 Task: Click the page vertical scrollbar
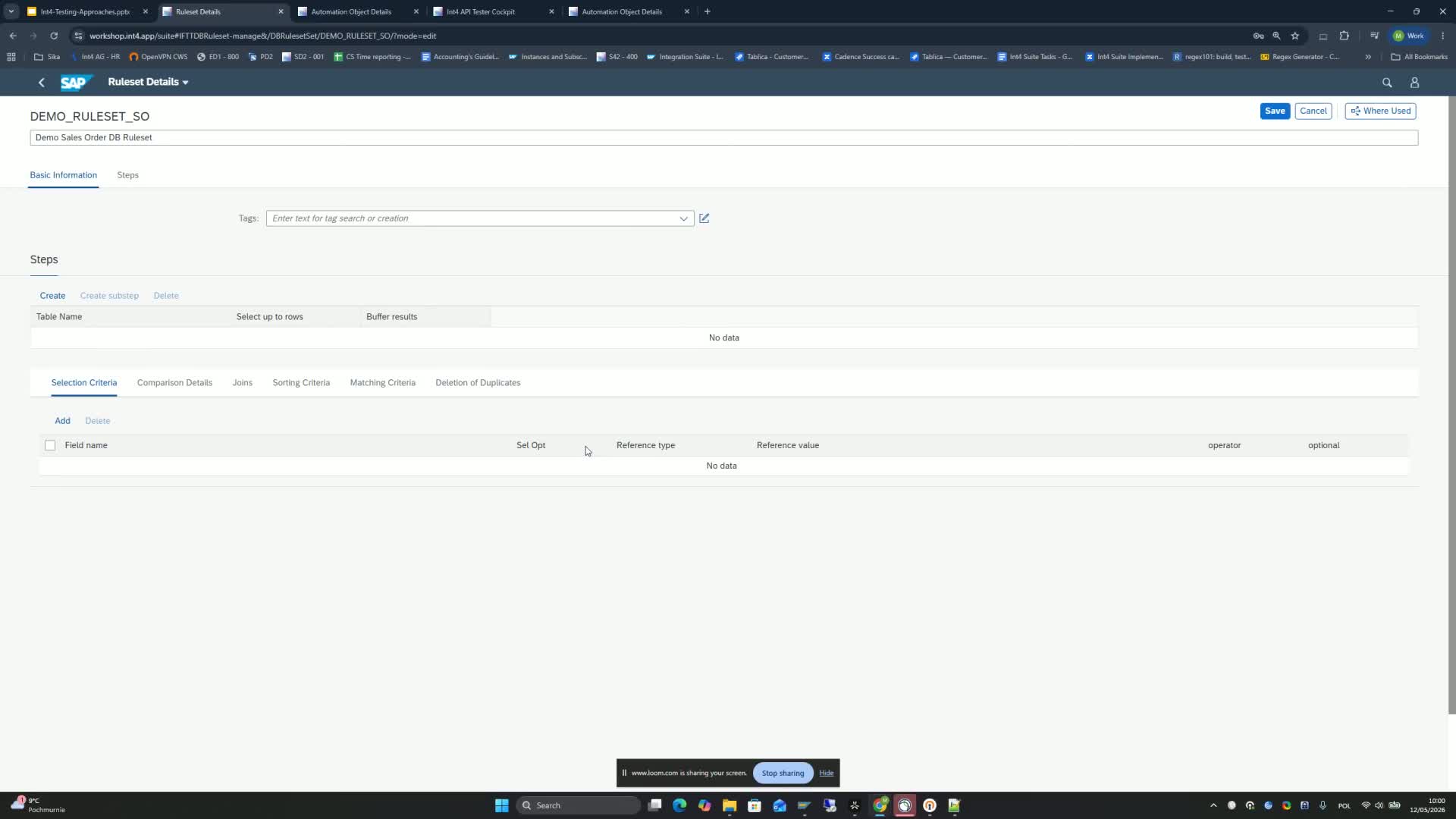click(1451, 406)
